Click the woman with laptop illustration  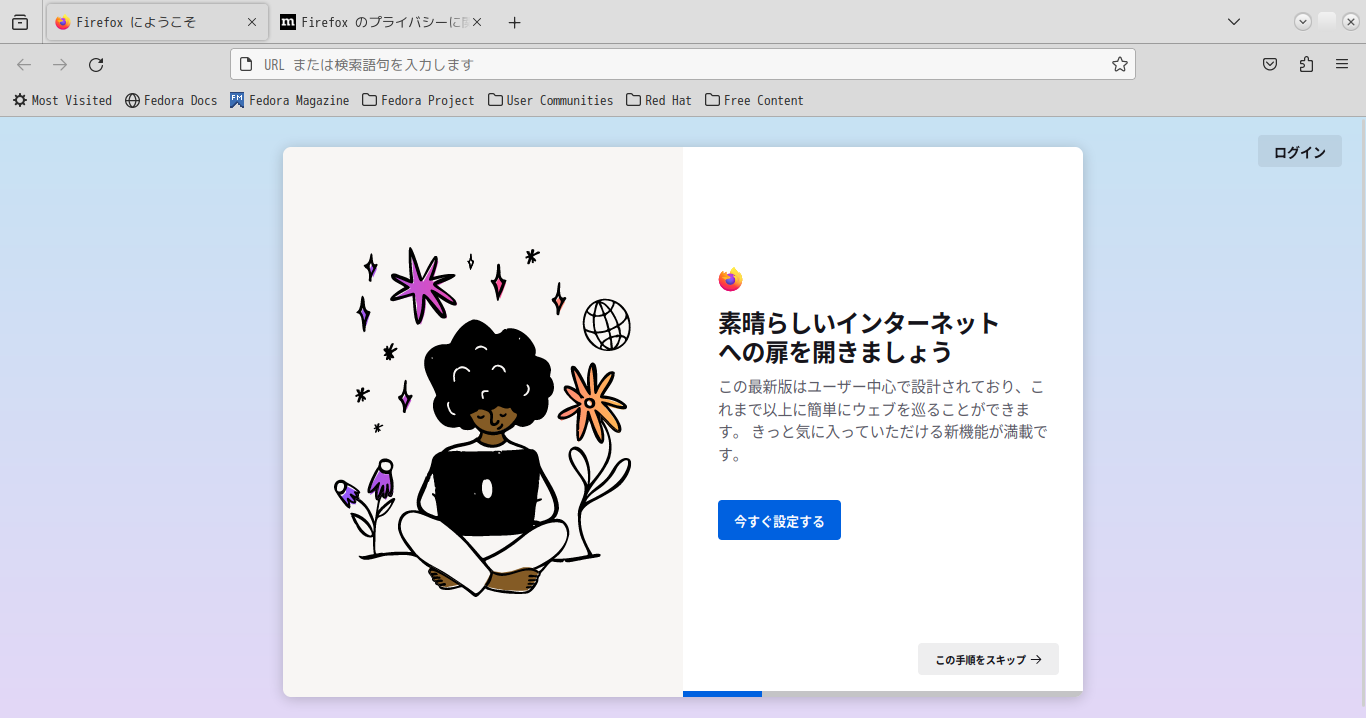point(483,422)
